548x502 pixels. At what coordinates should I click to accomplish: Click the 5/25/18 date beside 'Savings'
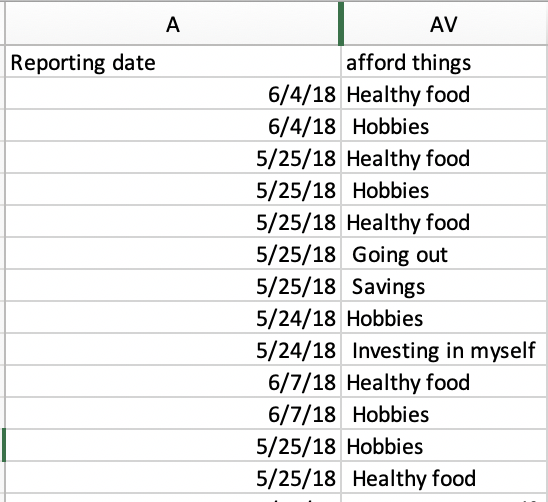pos(173,286)
